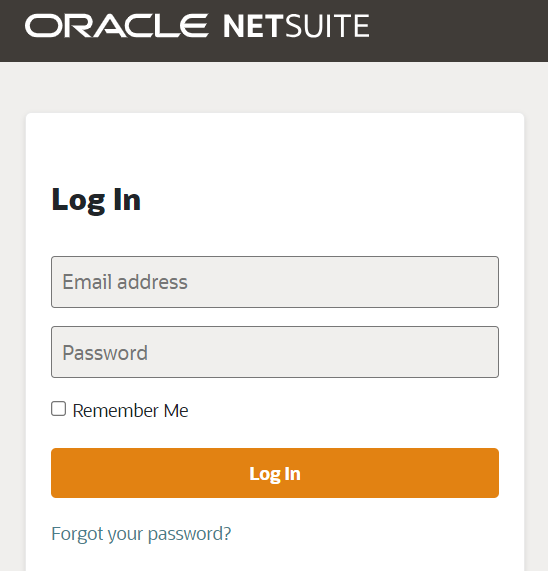Click the ORACLE wordmark
548x571 pixels.
117,26
